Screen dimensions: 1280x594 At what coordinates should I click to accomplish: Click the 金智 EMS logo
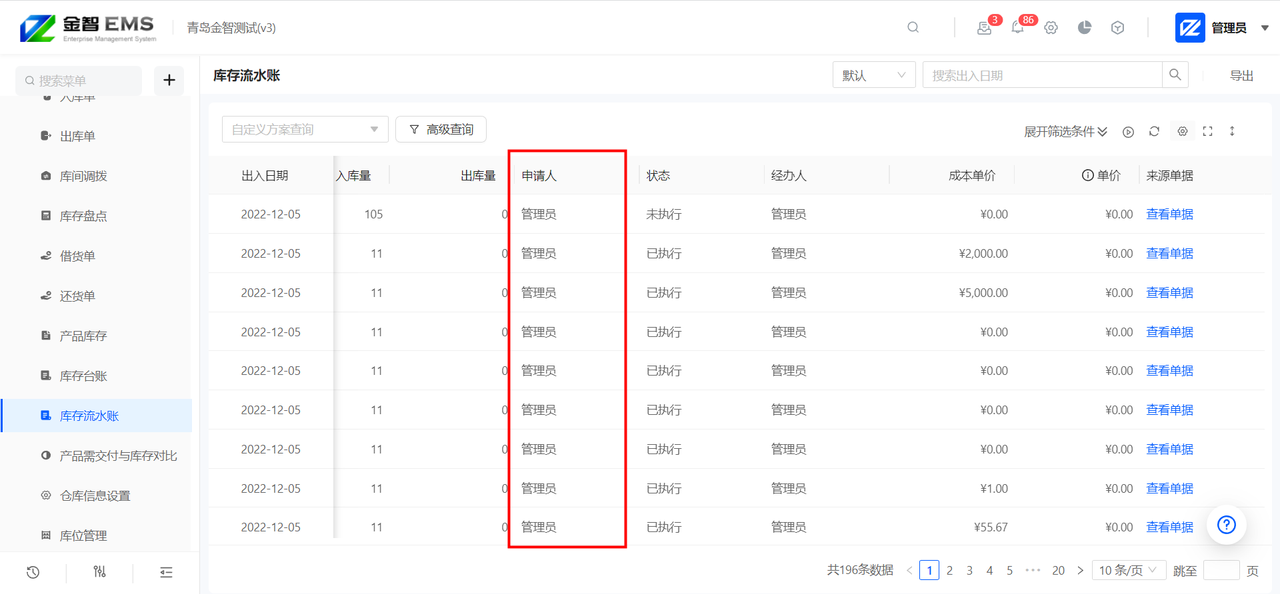(88, 28)
